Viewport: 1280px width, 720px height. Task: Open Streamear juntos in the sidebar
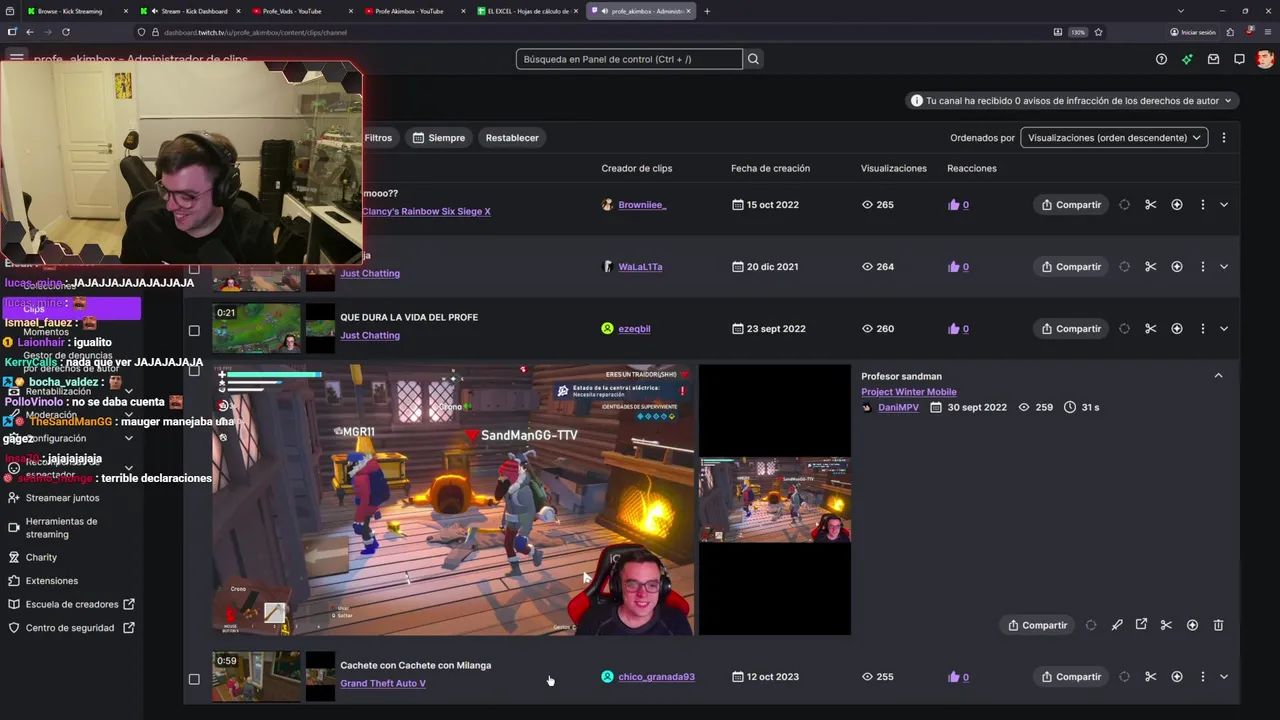tap(62, 498)
